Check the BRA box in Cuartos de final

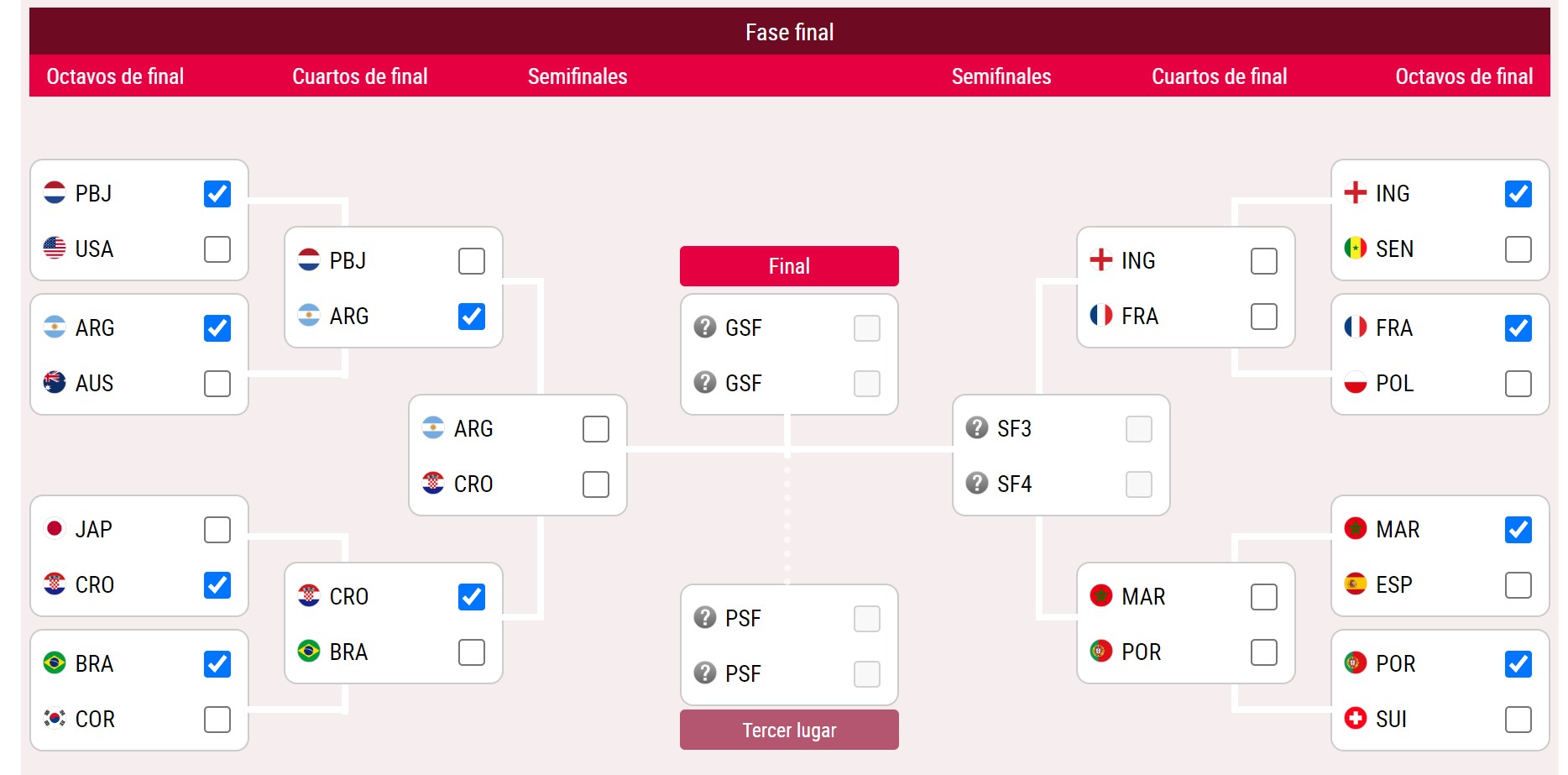point(472,652)
